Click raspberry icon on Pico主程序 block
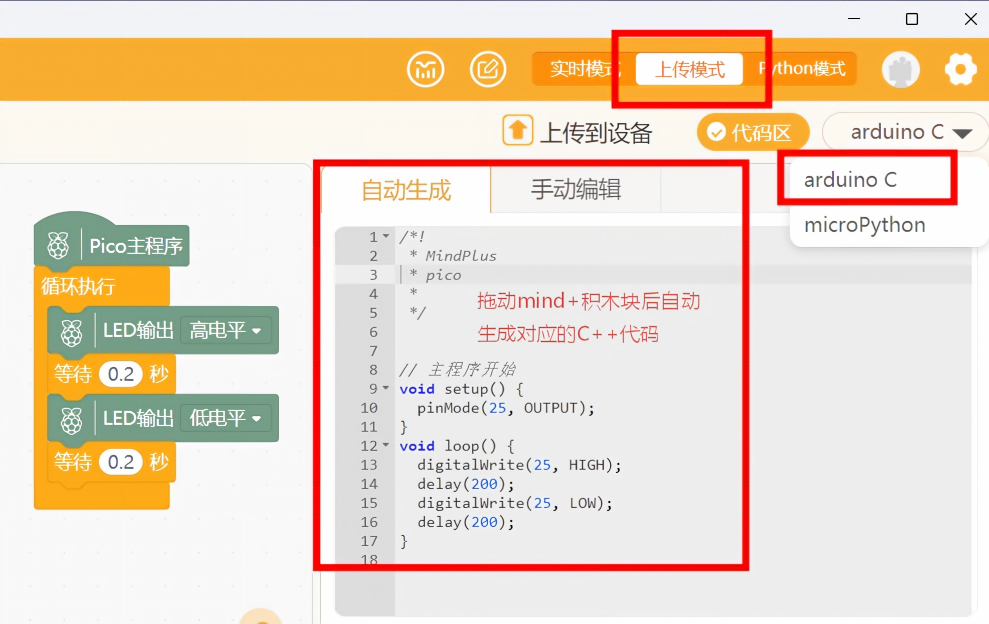 (58, 245)
